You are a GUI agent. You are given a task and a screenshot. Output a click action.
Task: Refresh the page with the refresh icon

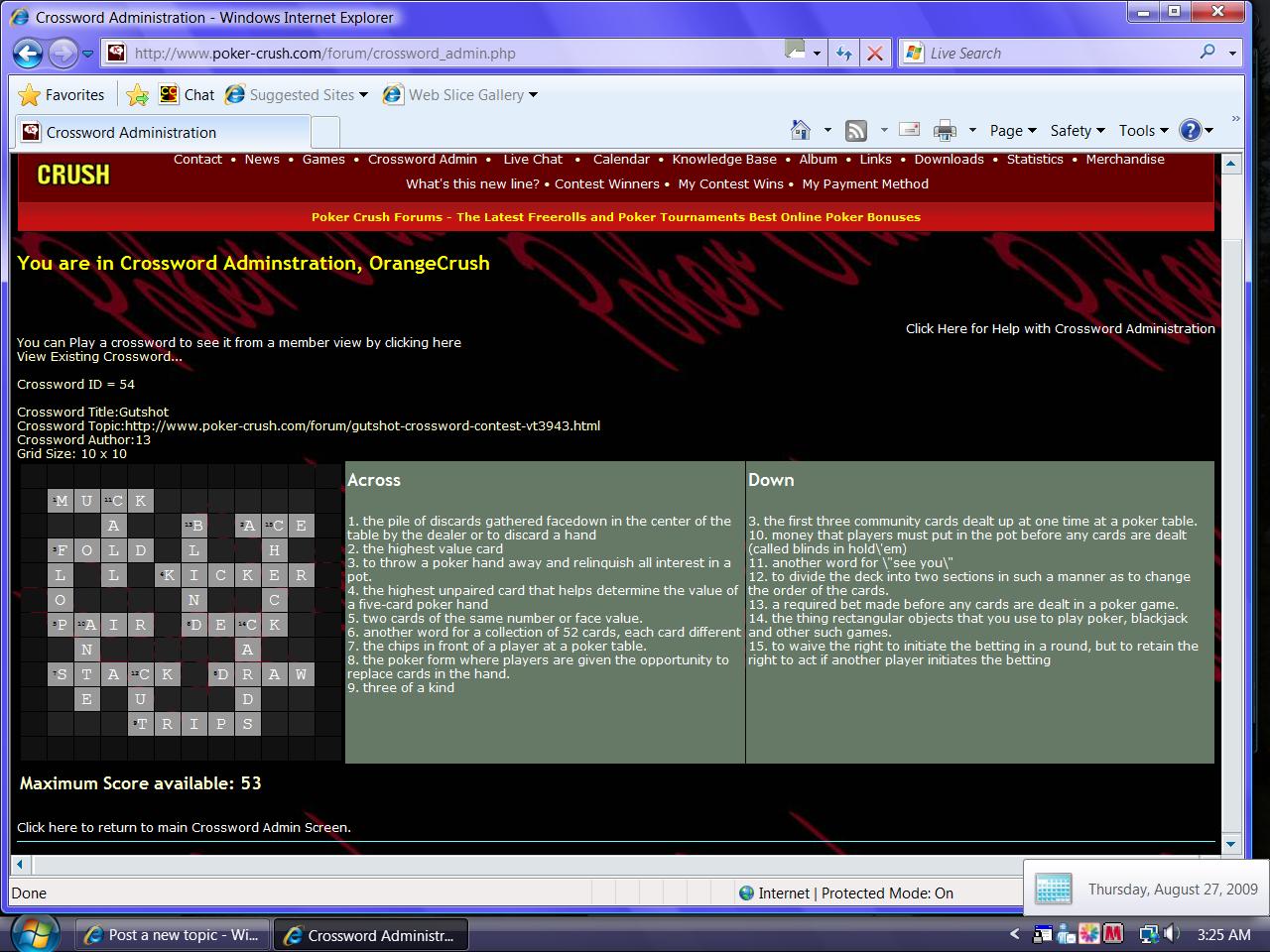(843, 53)
